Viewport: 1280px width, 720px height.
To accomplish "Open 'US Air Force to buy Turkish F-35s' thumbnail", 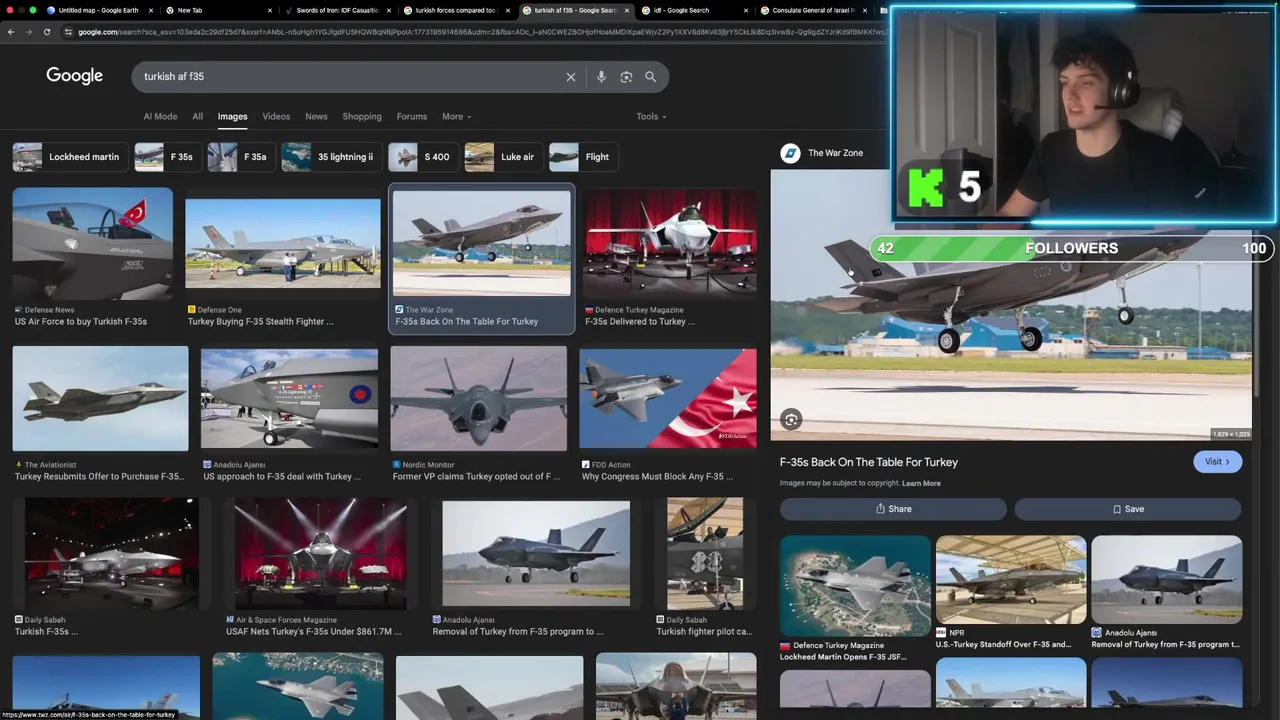I will pyautogui.click(x=92, y=243).
